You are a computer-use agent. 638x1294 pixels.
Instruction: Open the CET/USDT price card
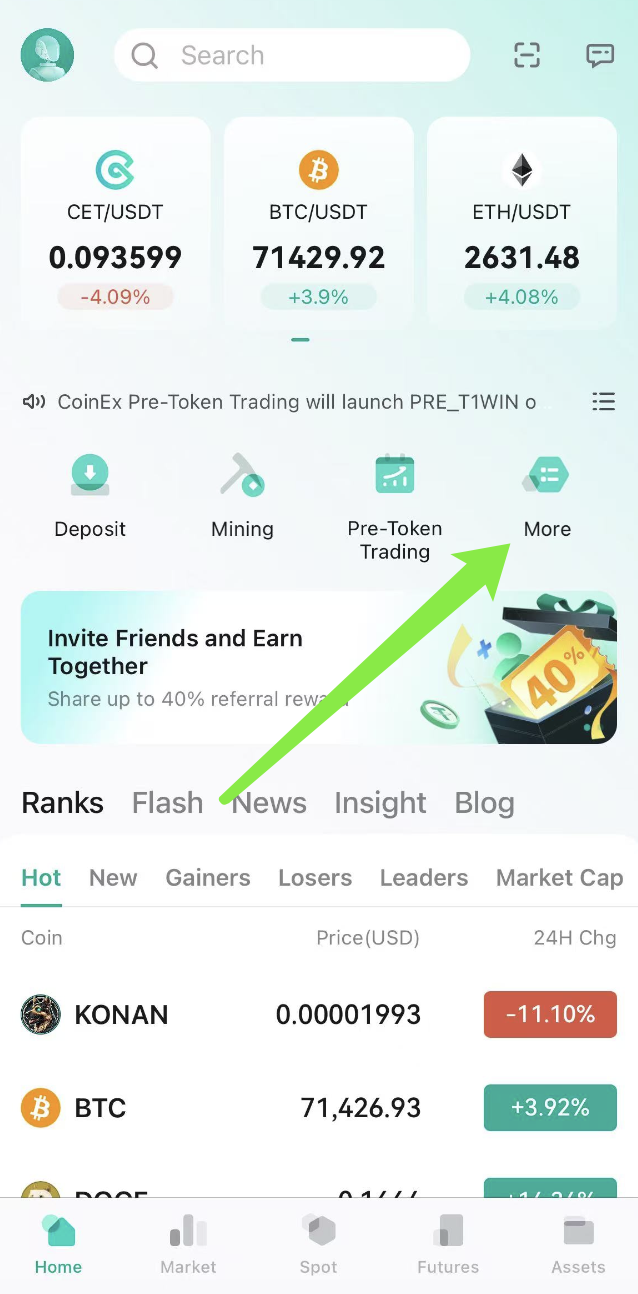point(115,223)
